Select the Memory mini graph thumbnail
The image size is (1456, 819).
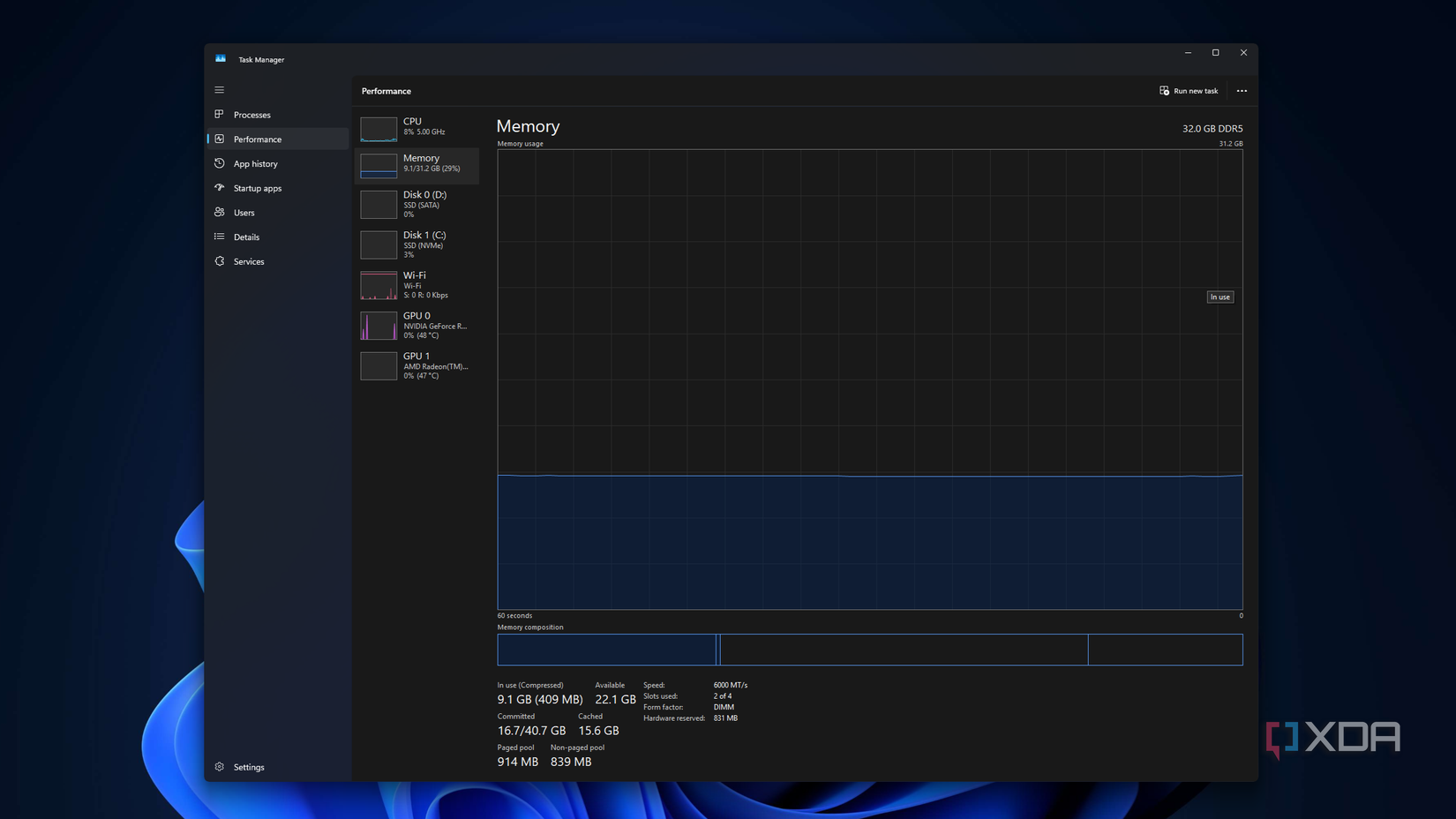[379, 166]
